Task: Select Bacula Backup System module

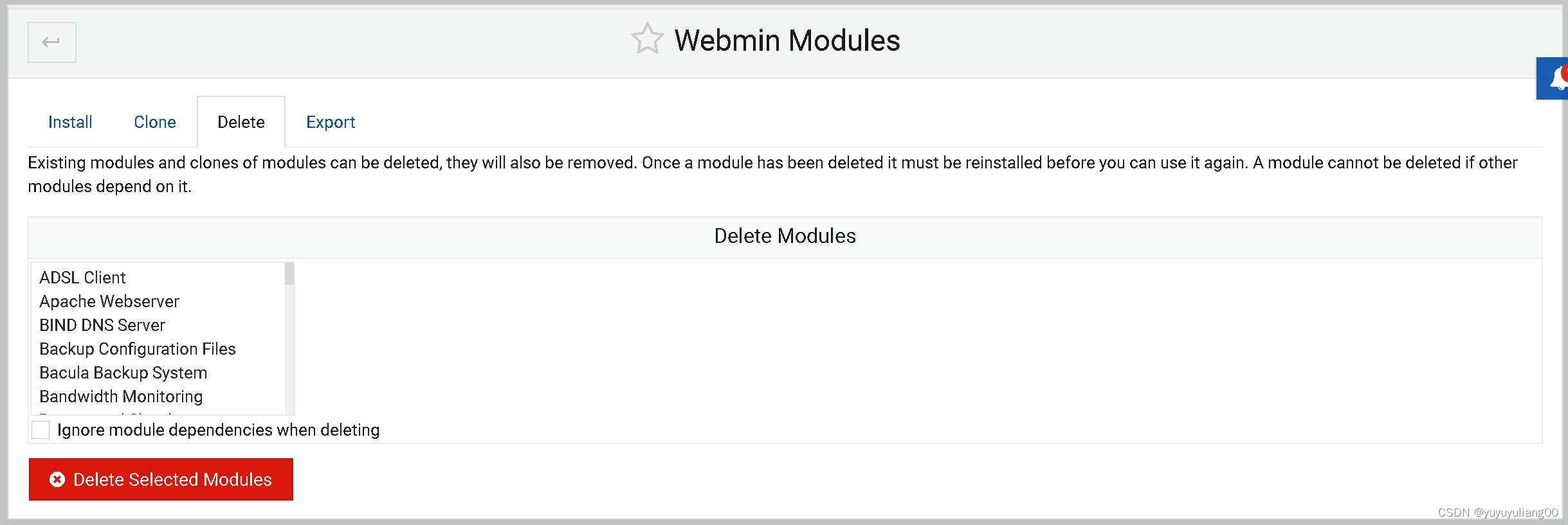Action: 123,372
